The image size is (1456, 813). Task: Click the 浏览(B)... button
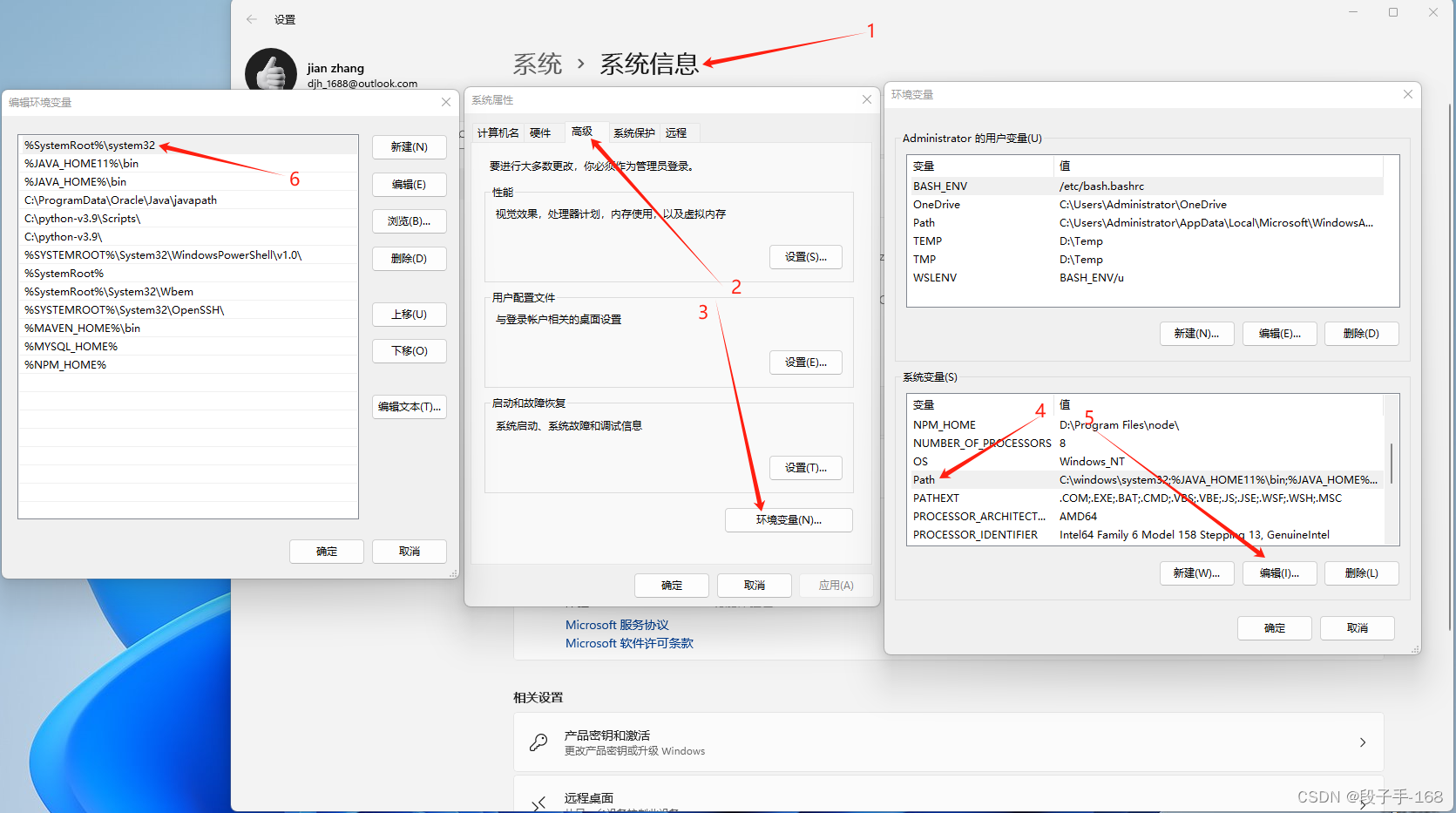410,221
